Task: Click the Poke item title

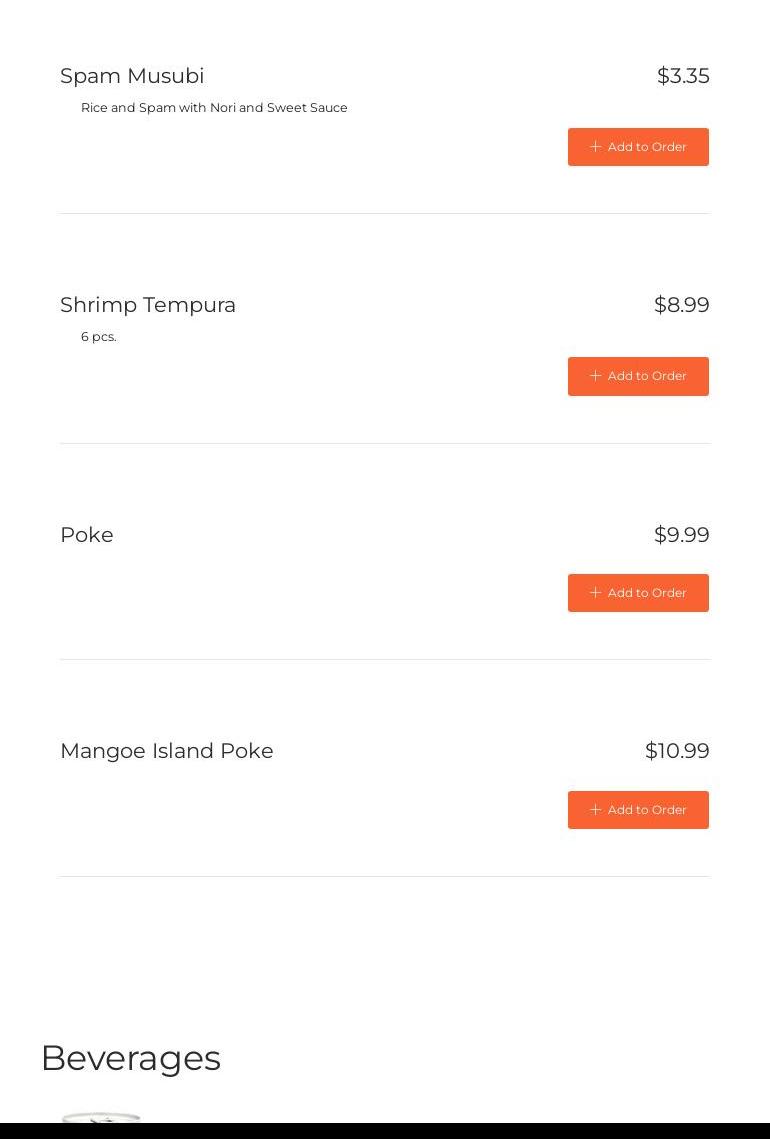Action: pos(87,535)
